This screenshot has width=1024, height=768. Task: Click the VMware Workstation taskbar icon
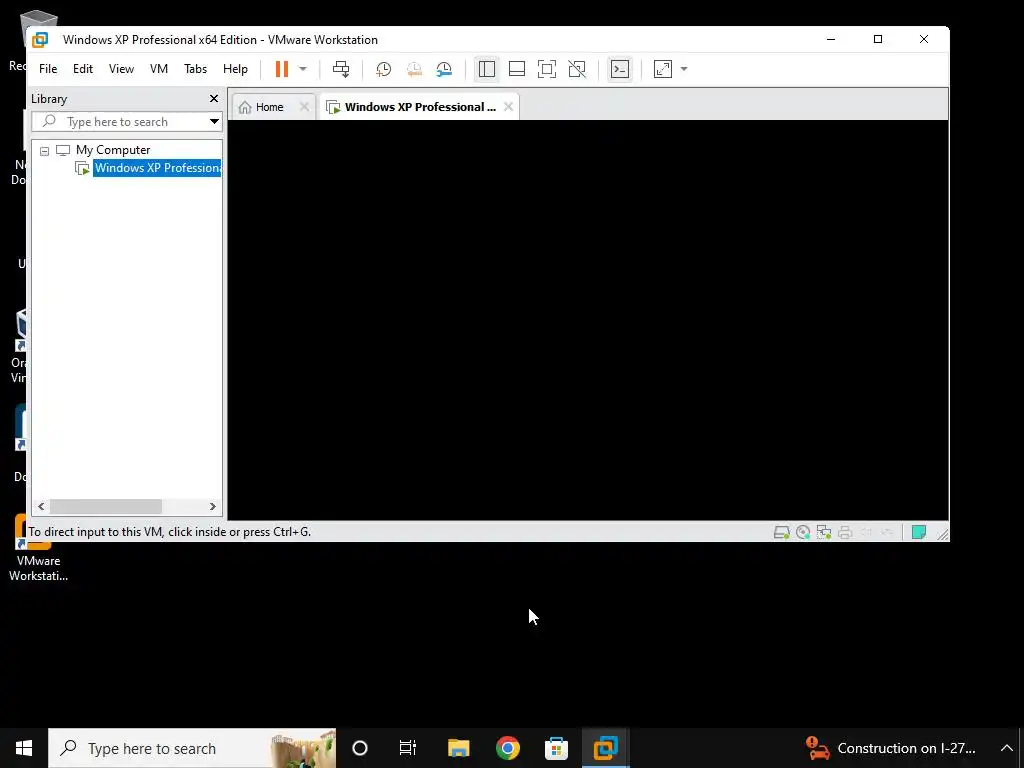tap(605, 748)
